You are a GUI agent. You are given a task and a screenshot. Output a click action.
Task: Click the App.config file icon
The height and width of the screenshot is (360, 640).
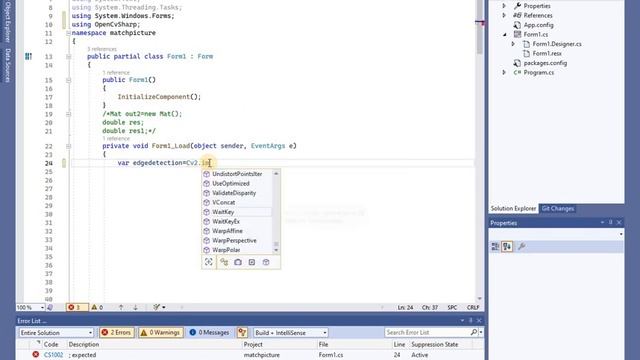tap(517, 25)
